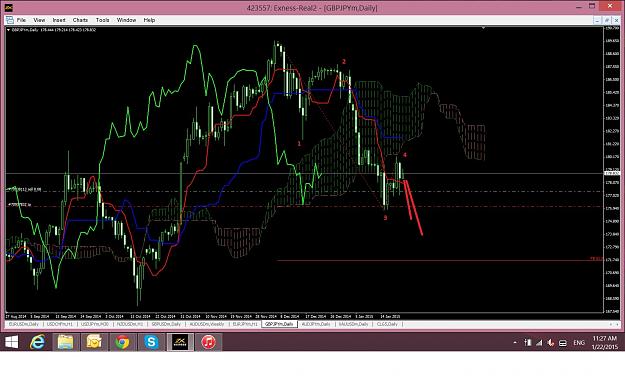The width and height of the screenshot is (625, 392).
Task: Open the Insert menu
Action: click(x=59, y=20)
